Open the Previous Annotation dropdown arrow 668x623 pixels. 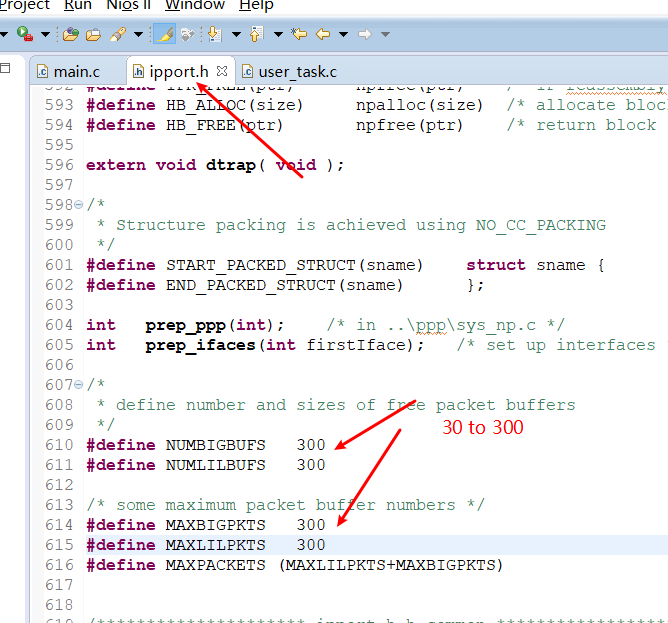tap(278, 34)
